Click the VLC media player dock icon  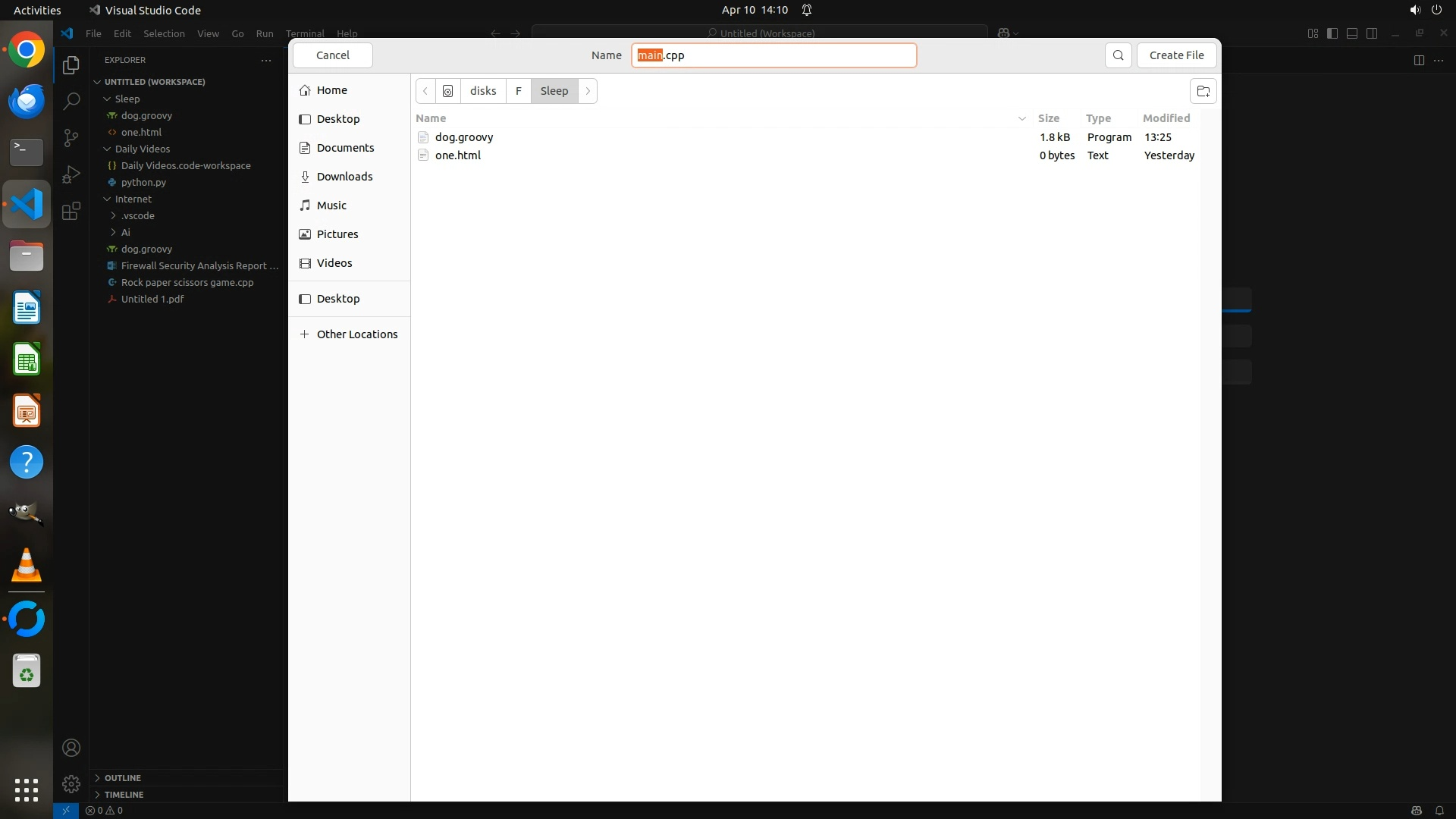[27, 566]
